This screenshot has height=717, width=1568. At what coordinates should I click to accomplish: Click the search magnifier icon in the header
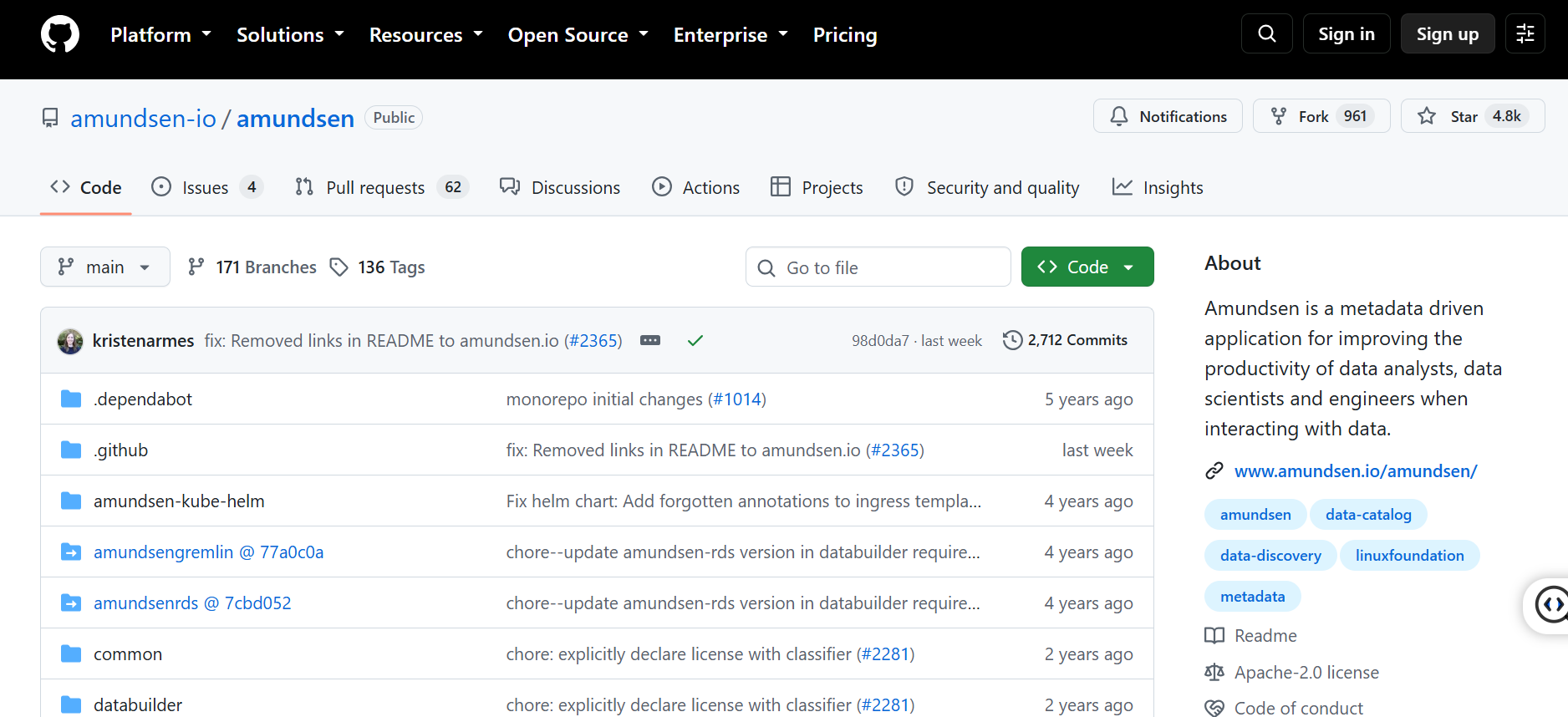click(1267, 33)
